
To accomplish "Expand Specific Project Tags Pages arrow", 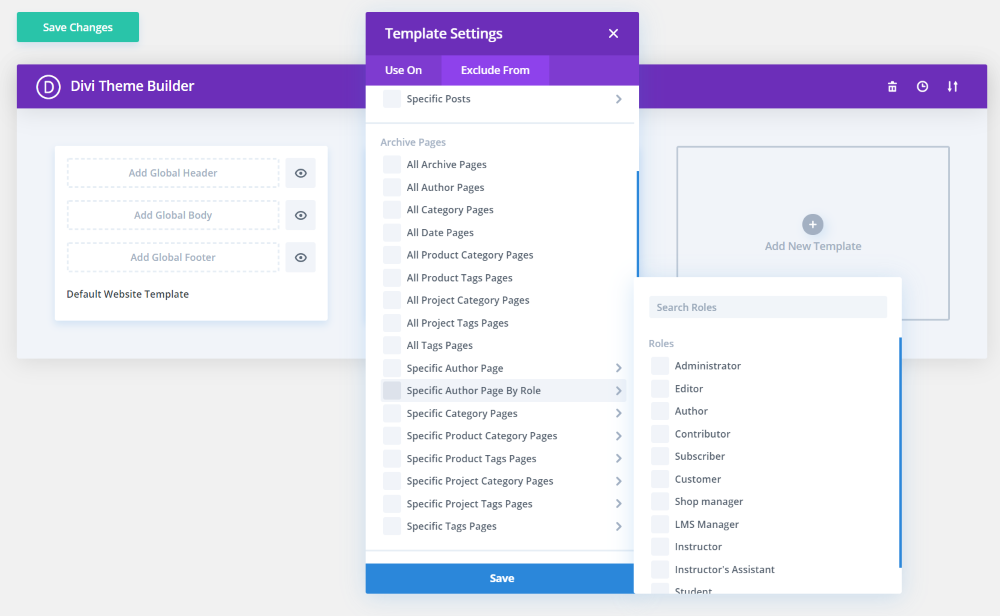I will coord(619,504).
